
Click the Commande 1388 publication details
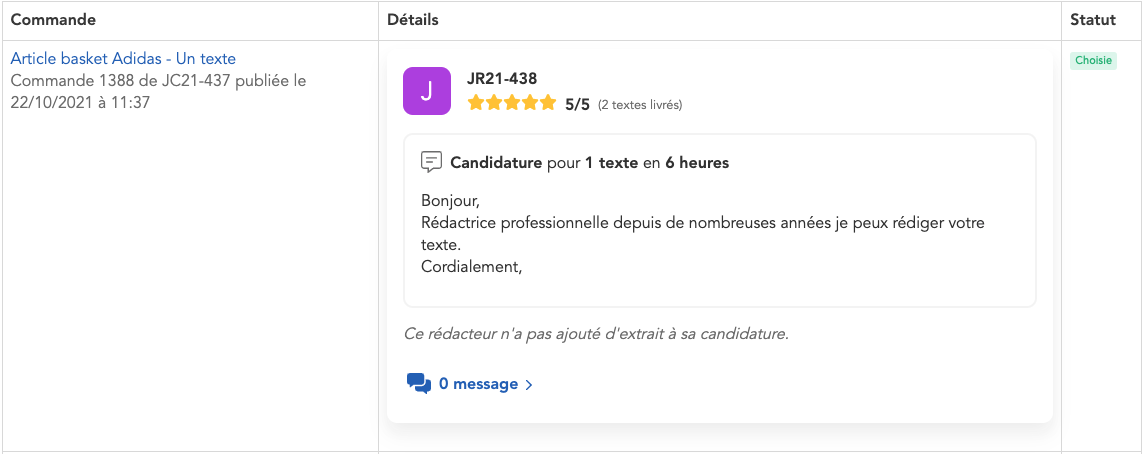pos(158,92)
